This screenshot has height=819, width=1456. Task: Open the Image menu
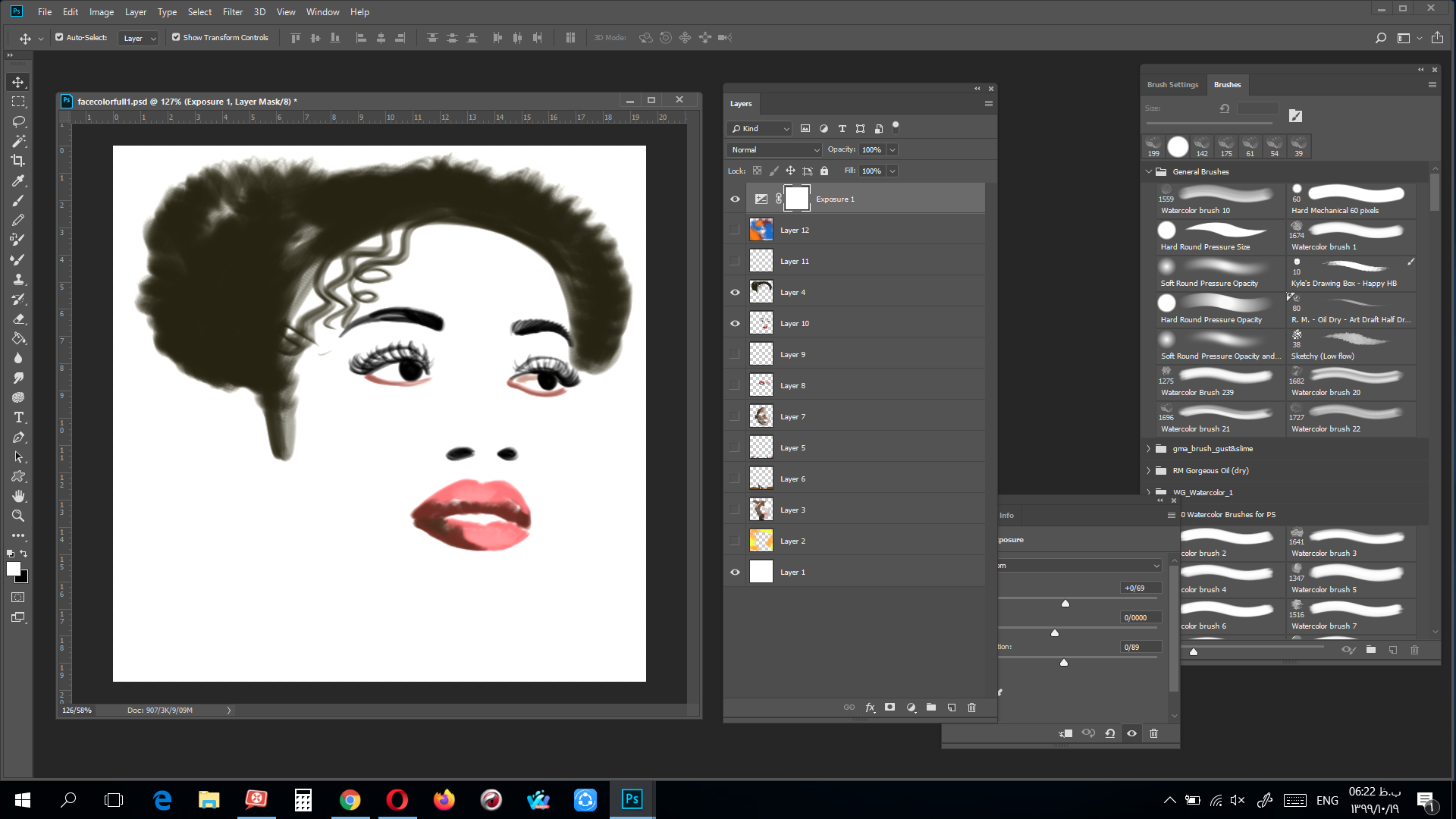102,11
